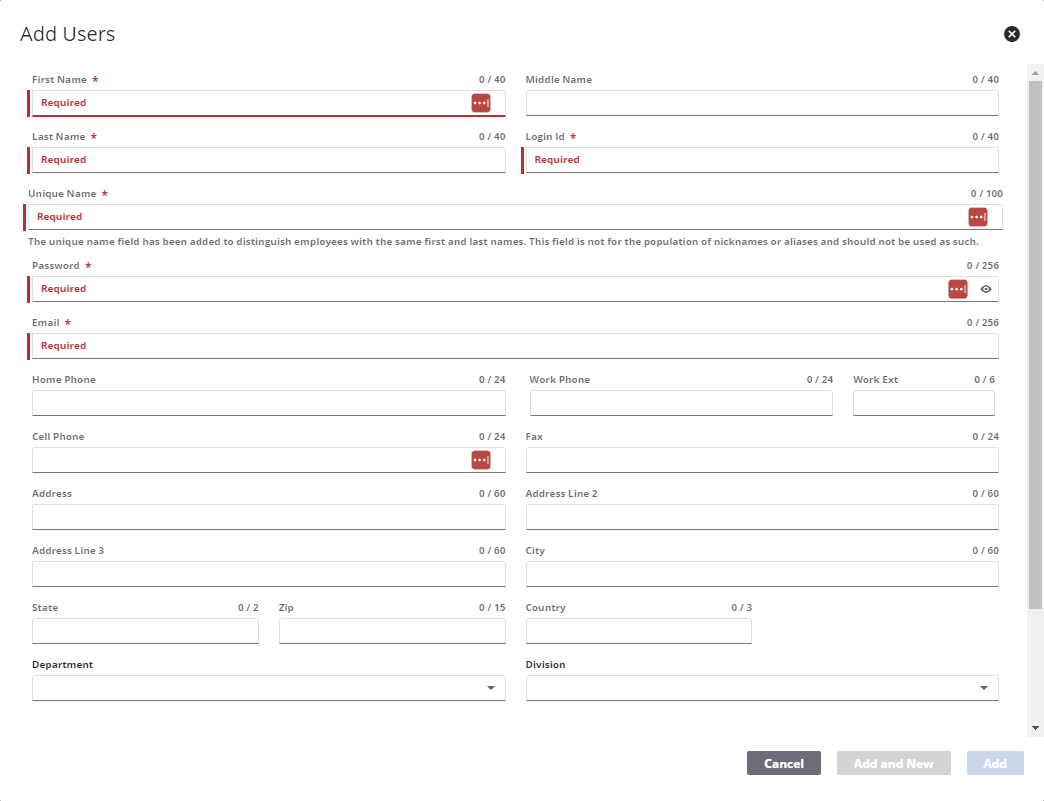Select the Country text field

[x=638, y=631]
